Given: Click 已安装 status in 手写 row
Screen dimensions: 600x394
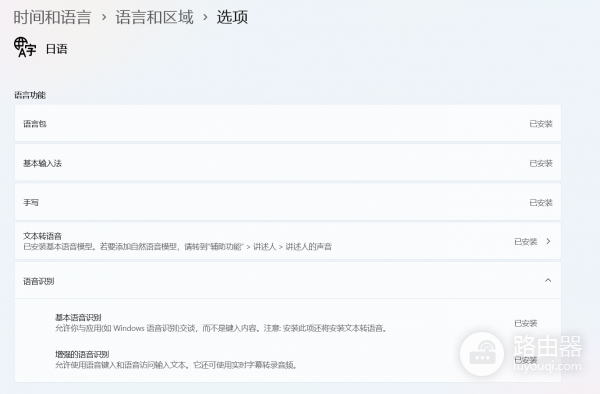Looking at the screenshot, I should [541, 203].
